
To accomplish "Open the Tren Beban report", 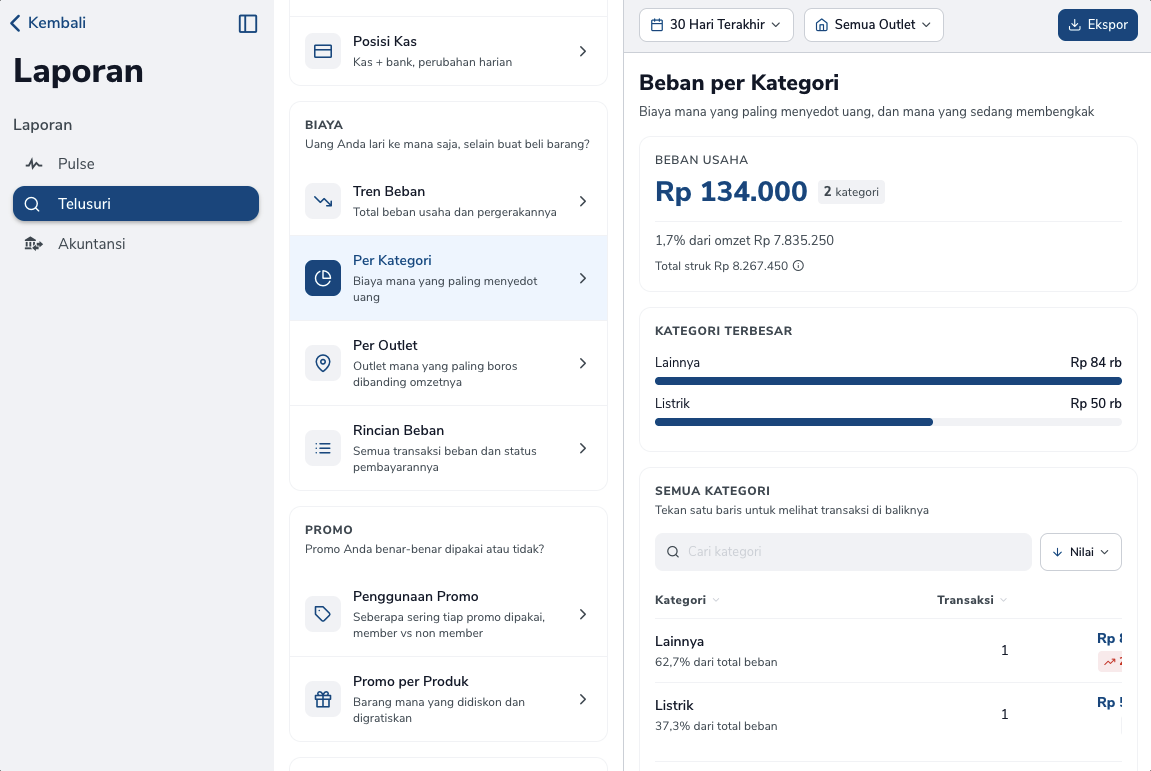I will pos(449,201).
